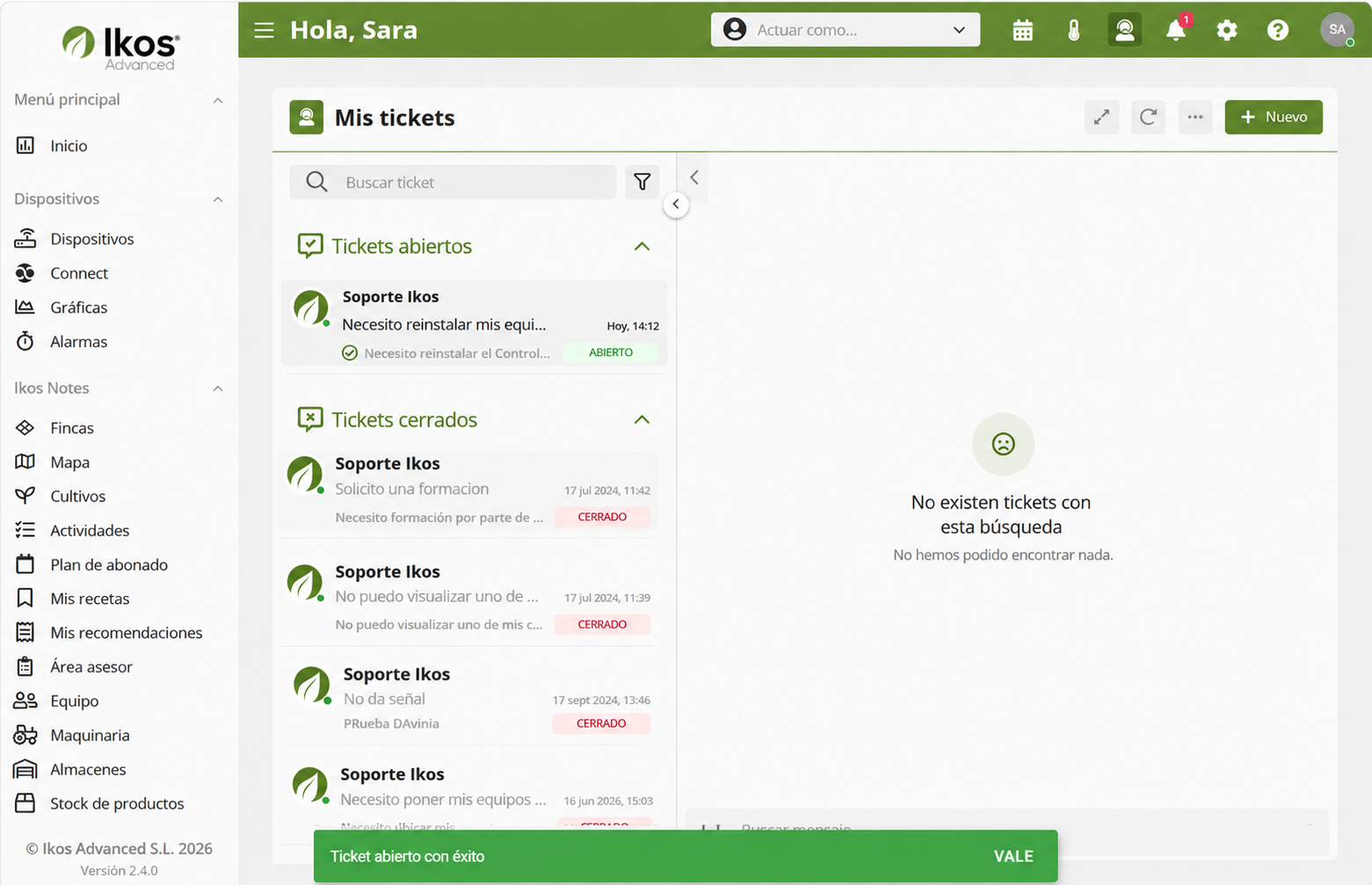Open the ticket filter funnel icon
1372x885 pixels.
(x=642, y=182)
